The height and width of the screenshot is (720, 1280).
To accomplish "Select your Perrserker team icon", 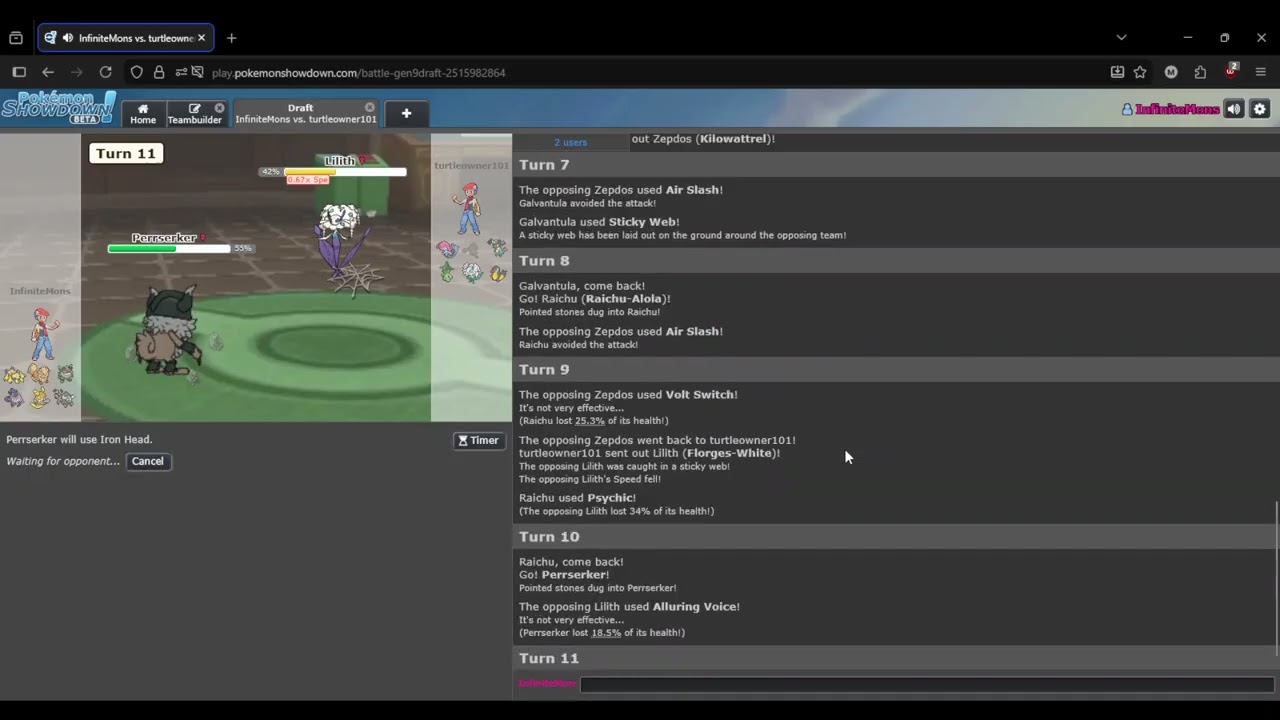I will (65, 375).
